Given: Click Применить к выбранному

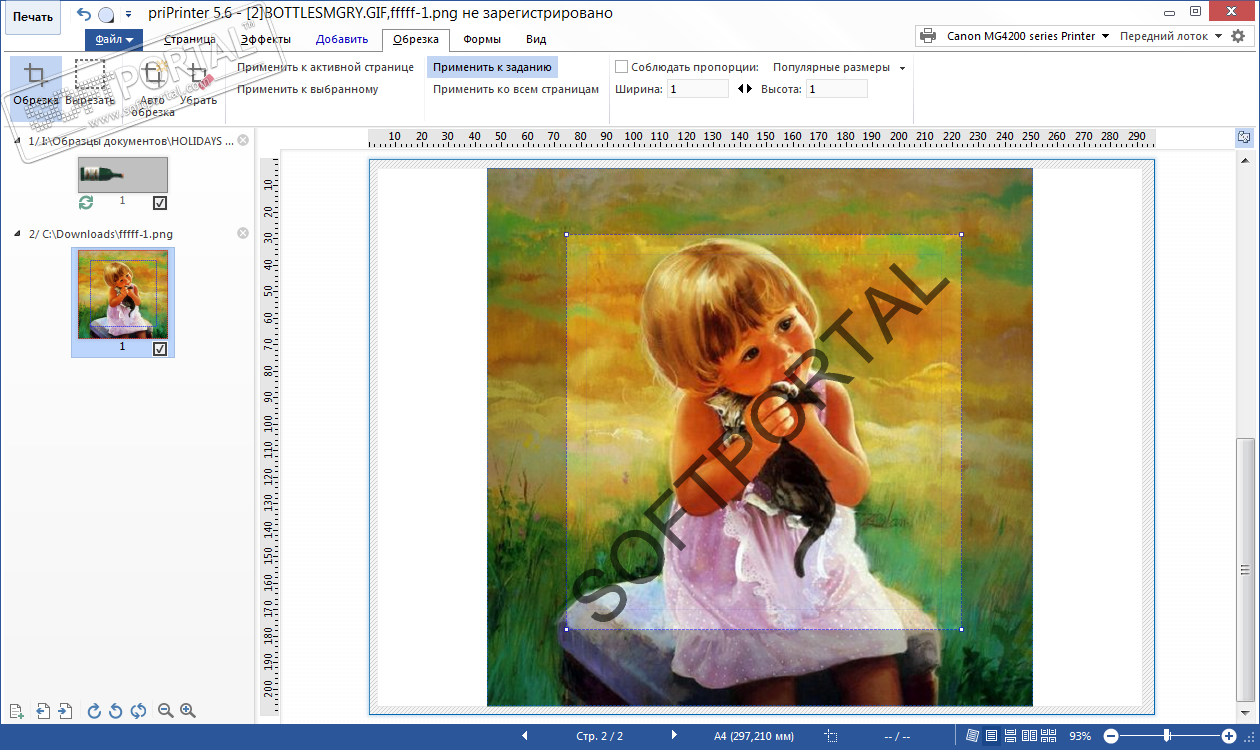Looking at the screenshot, I should click(308, 89).
